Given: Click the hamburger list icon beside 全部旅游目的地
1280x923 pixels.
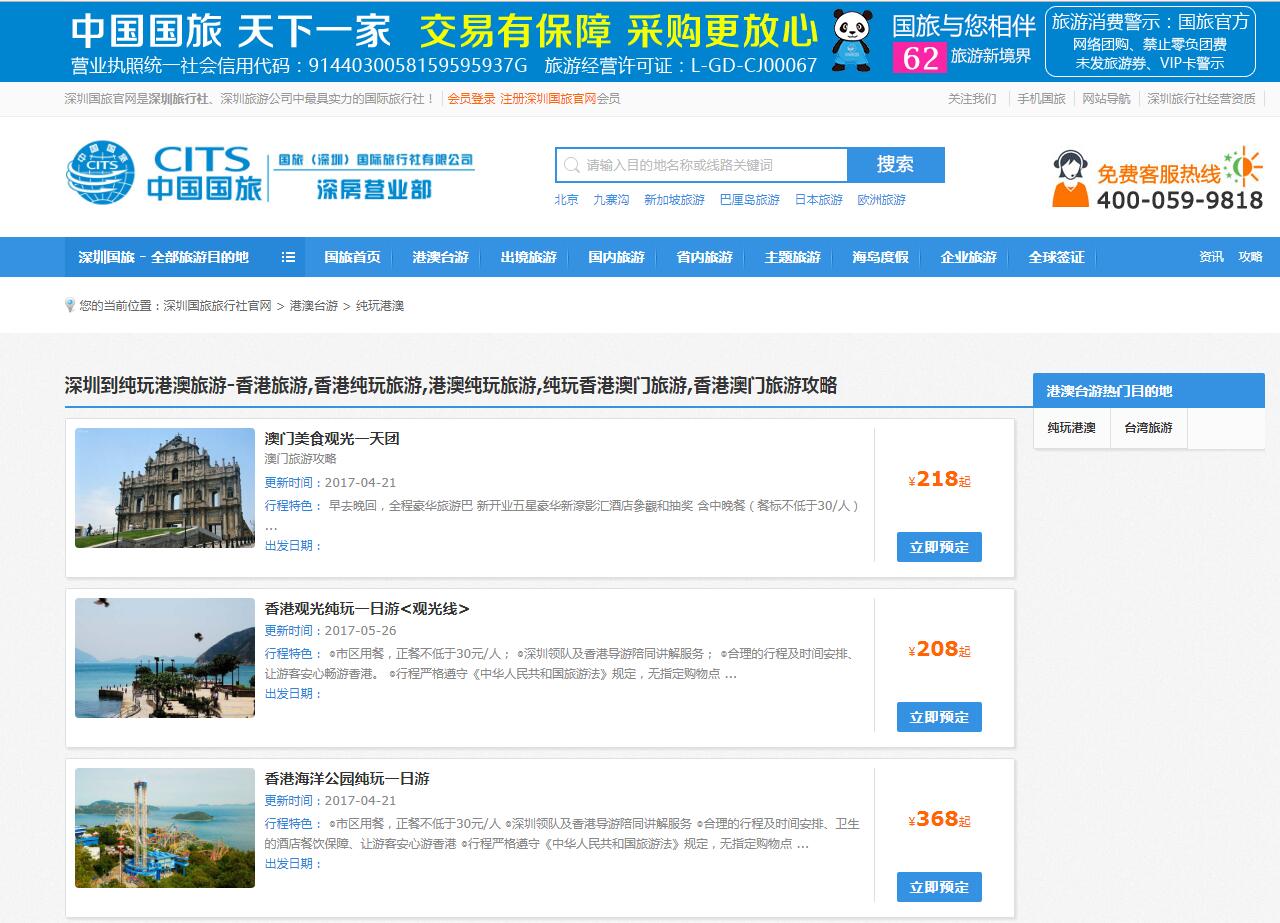Looking at the screenshot, I should pyautogui.click(x=288, y=257).
